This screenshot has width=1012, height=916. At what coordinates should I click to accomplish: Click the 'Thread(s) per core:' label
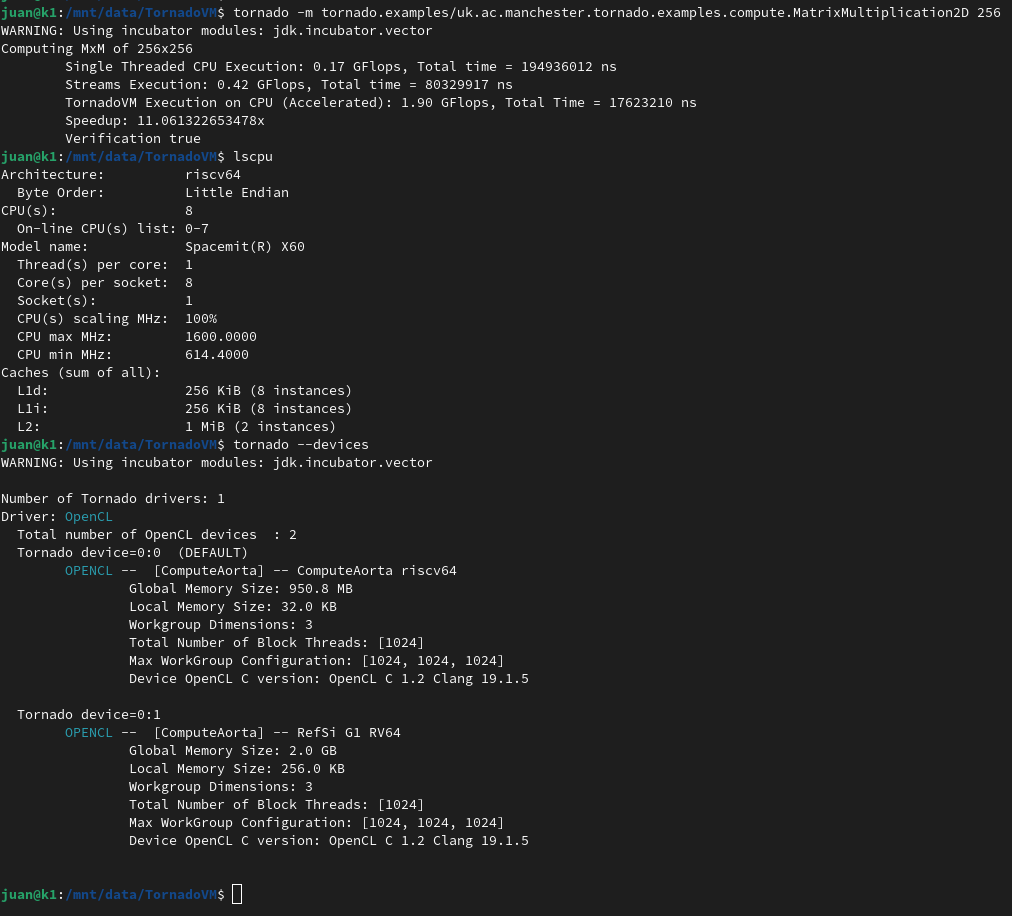tap(93, 265)
